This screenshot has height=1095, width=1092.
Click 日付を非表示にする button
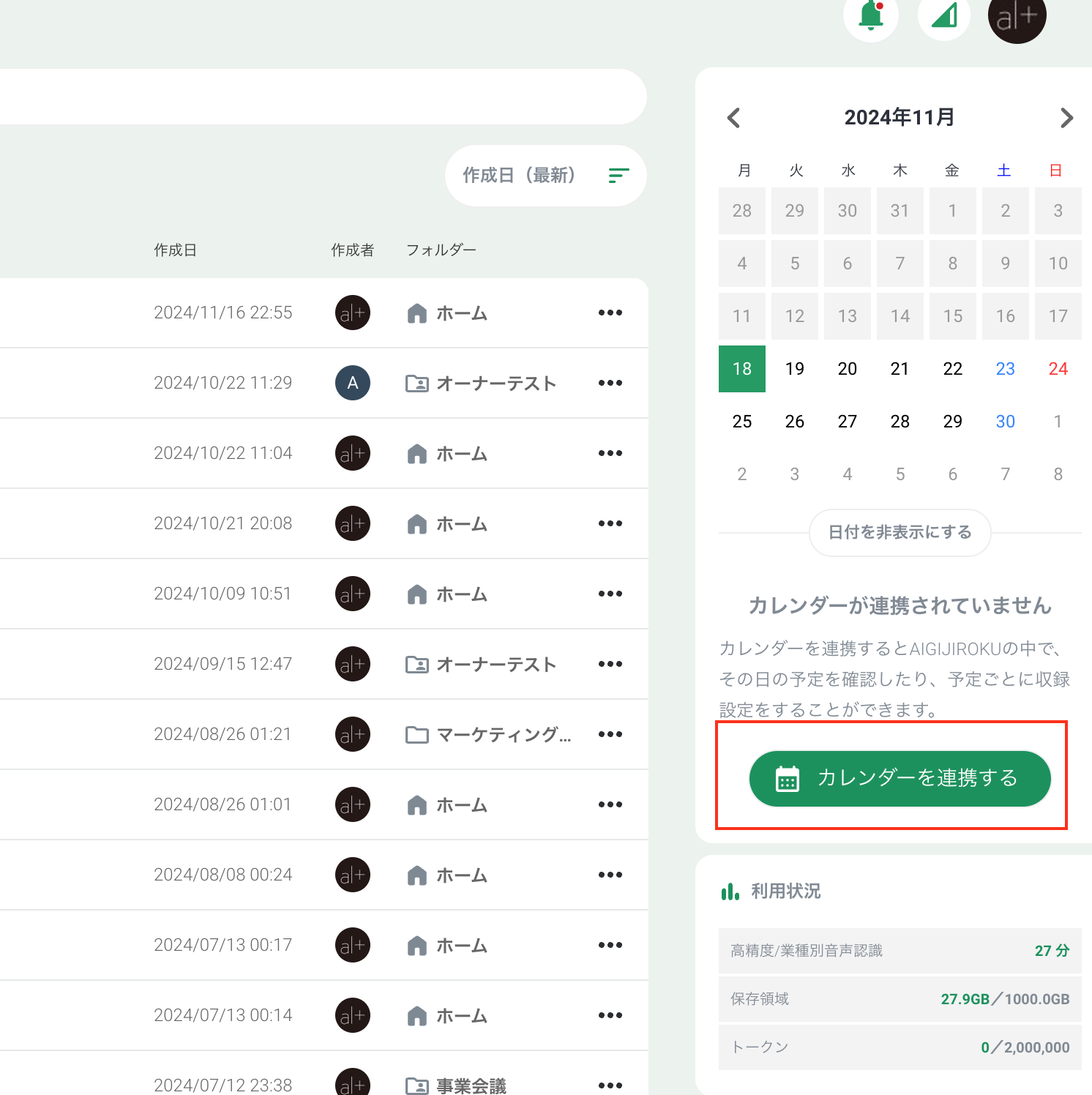(900, 532)
